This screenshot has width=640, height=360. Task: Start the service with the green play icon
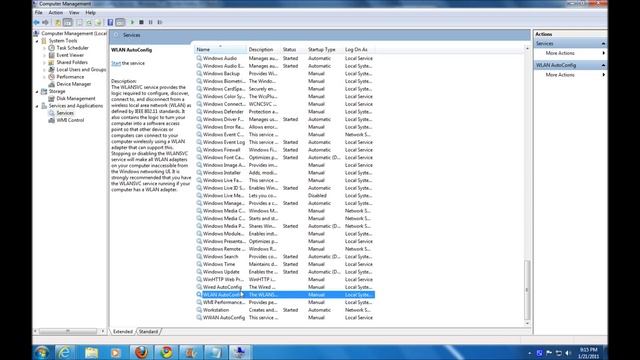coord(132,22)
